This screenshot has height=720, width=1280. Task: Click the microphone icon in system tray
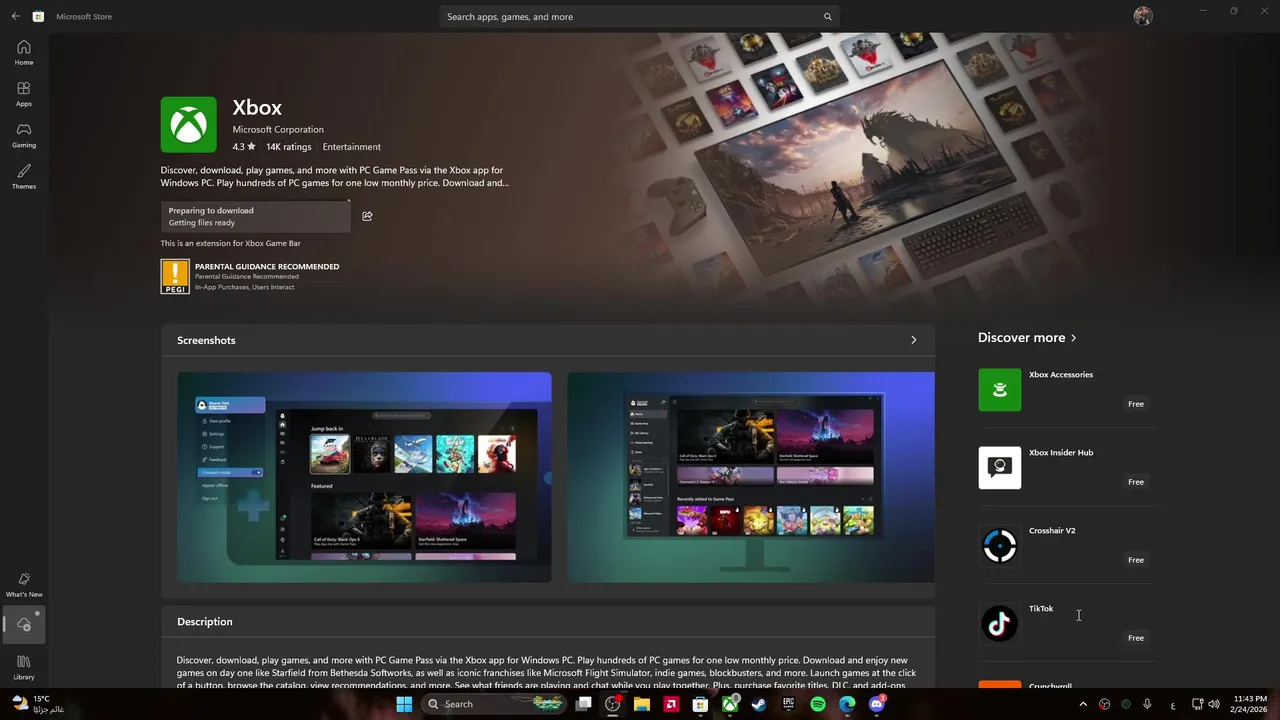(x=1147, y=704)
